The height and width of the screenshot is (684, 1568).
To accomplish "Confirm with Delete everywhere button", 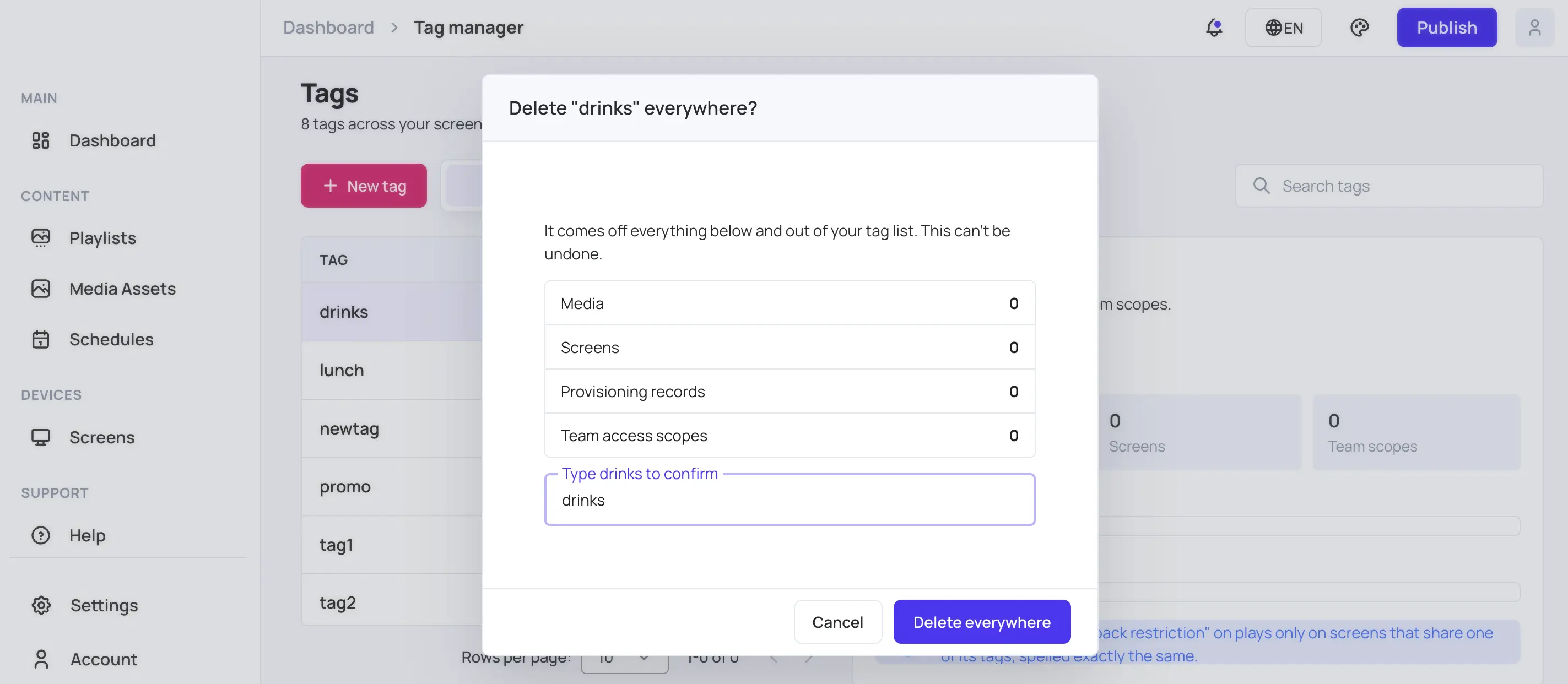I will click(x=982, y=622).
